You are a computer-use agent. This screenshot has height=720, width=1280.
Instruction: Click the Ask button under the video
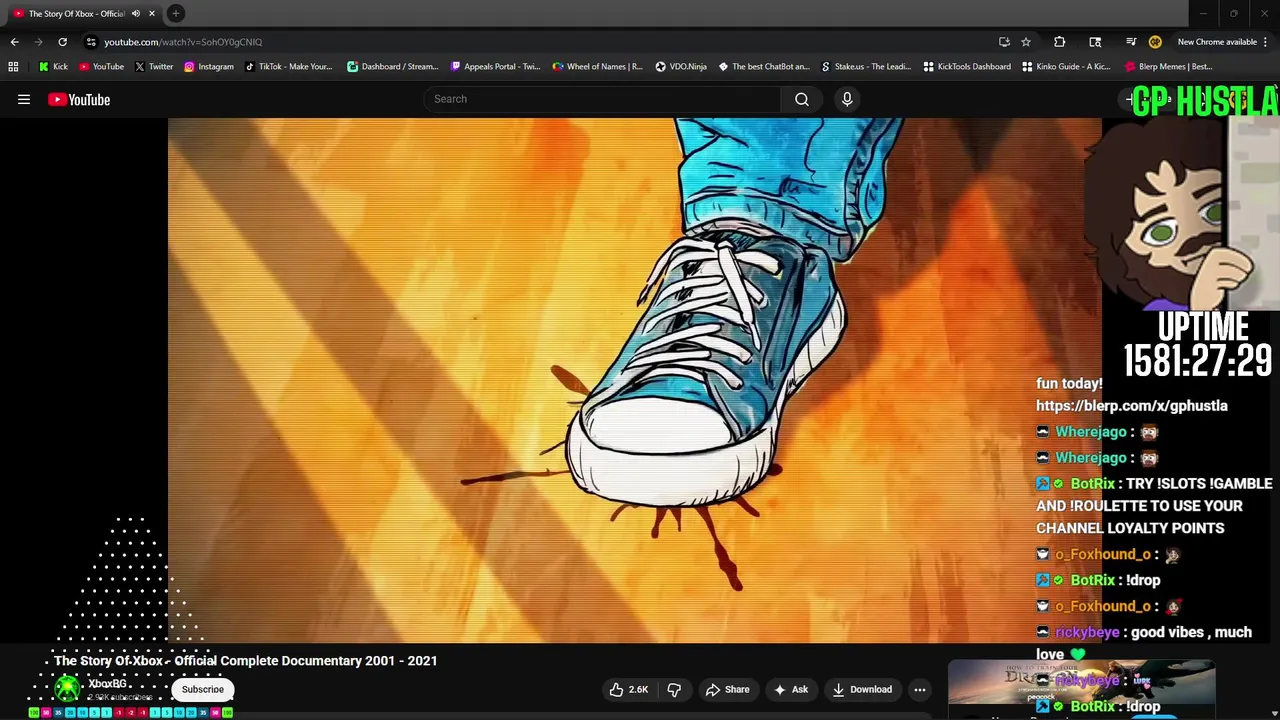click(790, 689)
